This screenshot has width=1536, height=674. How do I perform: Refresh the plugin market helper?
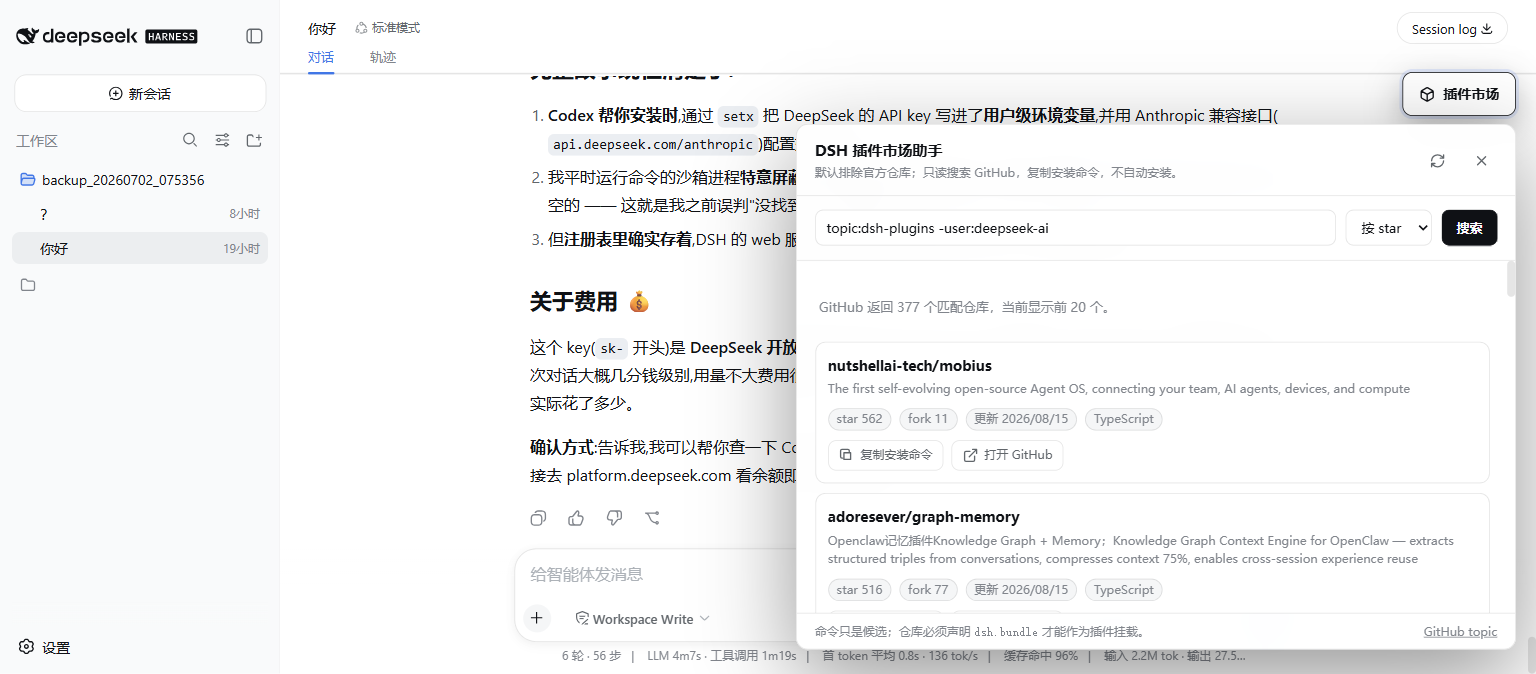pyautogui.click(x=1437, y=160)
